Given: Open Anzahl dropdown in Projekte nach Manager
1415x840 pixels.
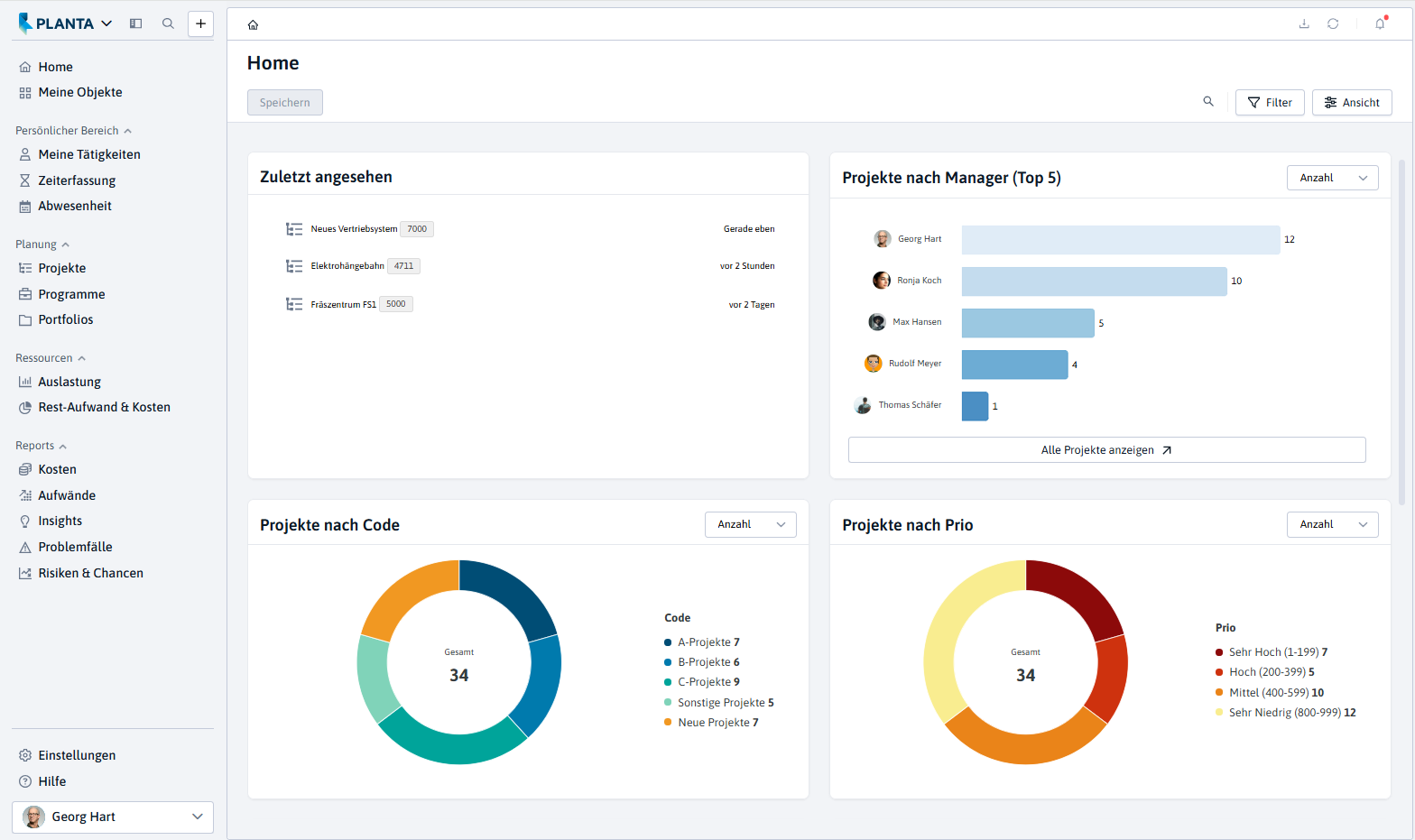Looking at the screenshot, I should [x=1333, y=178].
